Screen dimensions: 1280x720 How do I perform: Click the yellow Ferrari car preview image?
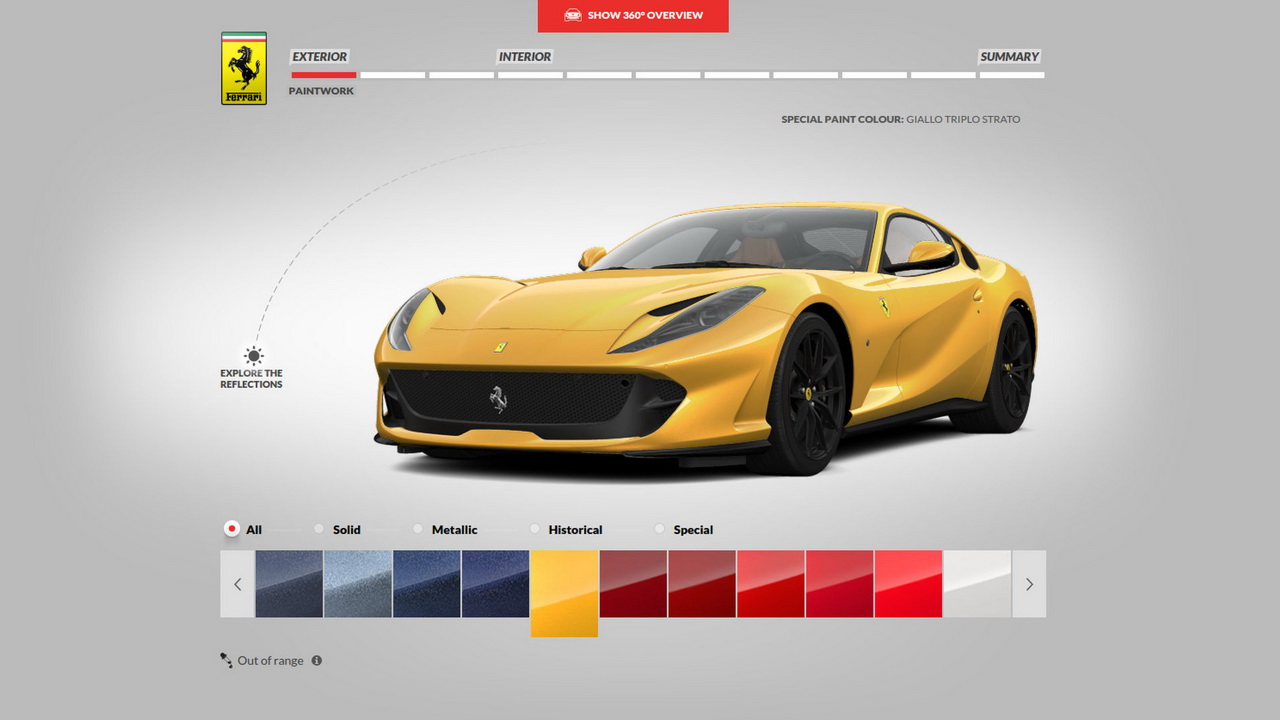pyautogui.click(x=705, y=338)
